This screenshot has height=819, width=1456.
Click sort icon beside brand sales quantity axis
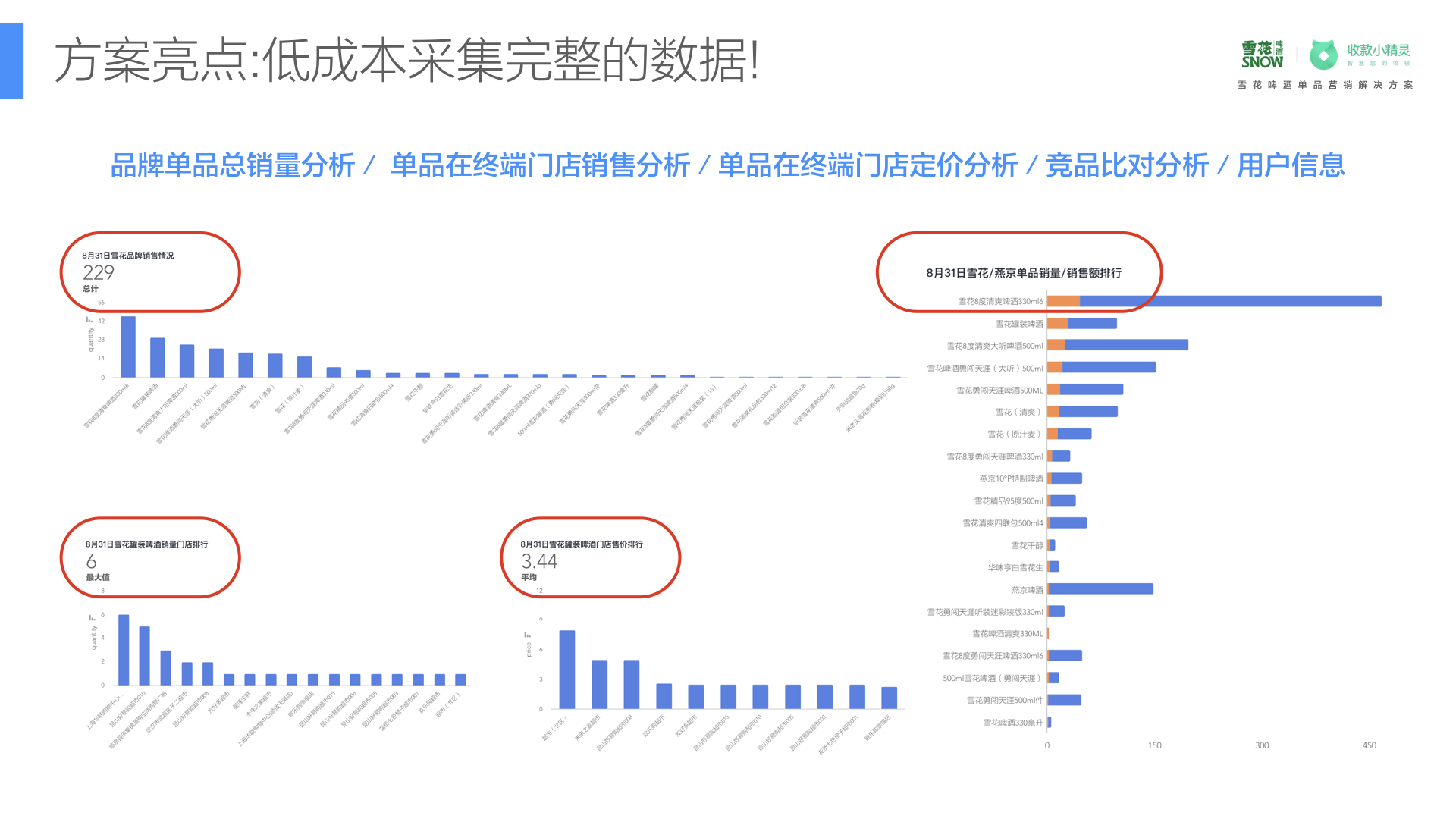89,320
